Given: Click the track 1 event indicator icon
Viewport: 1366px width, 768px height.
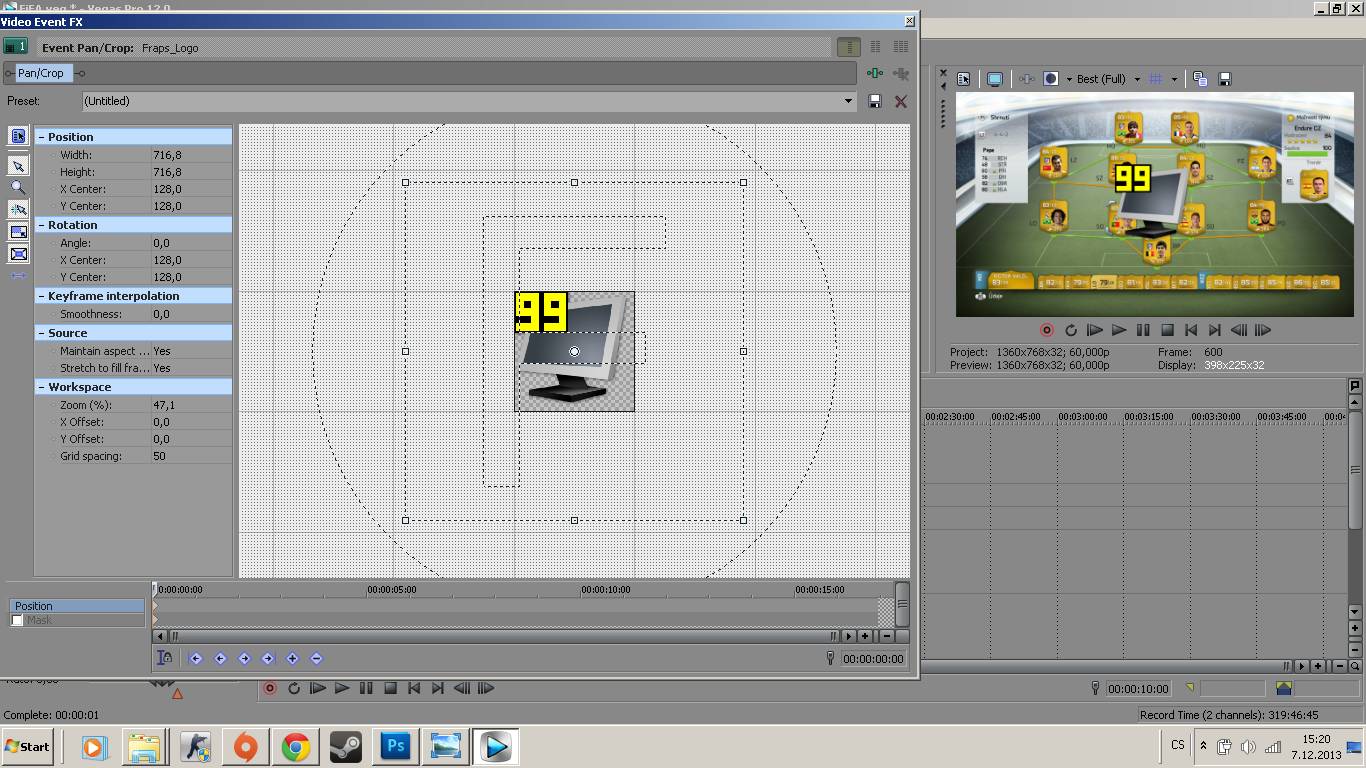Looking at the screenshot, I should tap(16, 47).
